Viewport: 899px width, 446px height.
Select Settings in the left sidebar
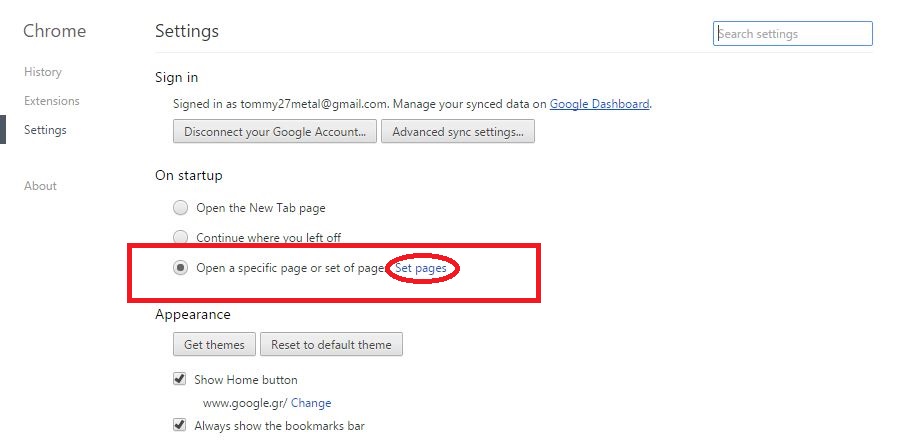coord(45,130)
